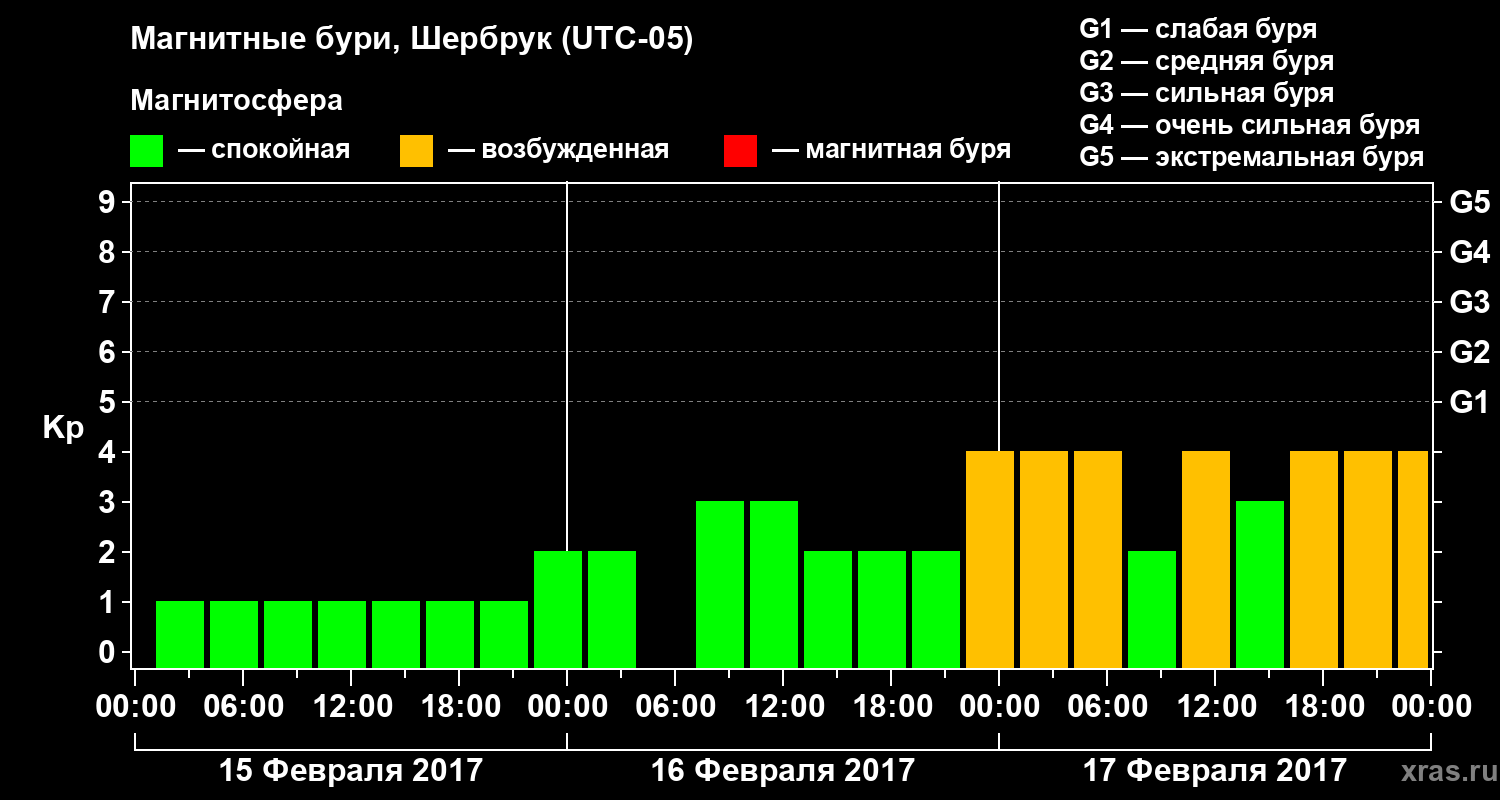Click the orange bar at 12:00 on 17 February
Viewport: 1500px width, 800px height.
point(1206,559)
